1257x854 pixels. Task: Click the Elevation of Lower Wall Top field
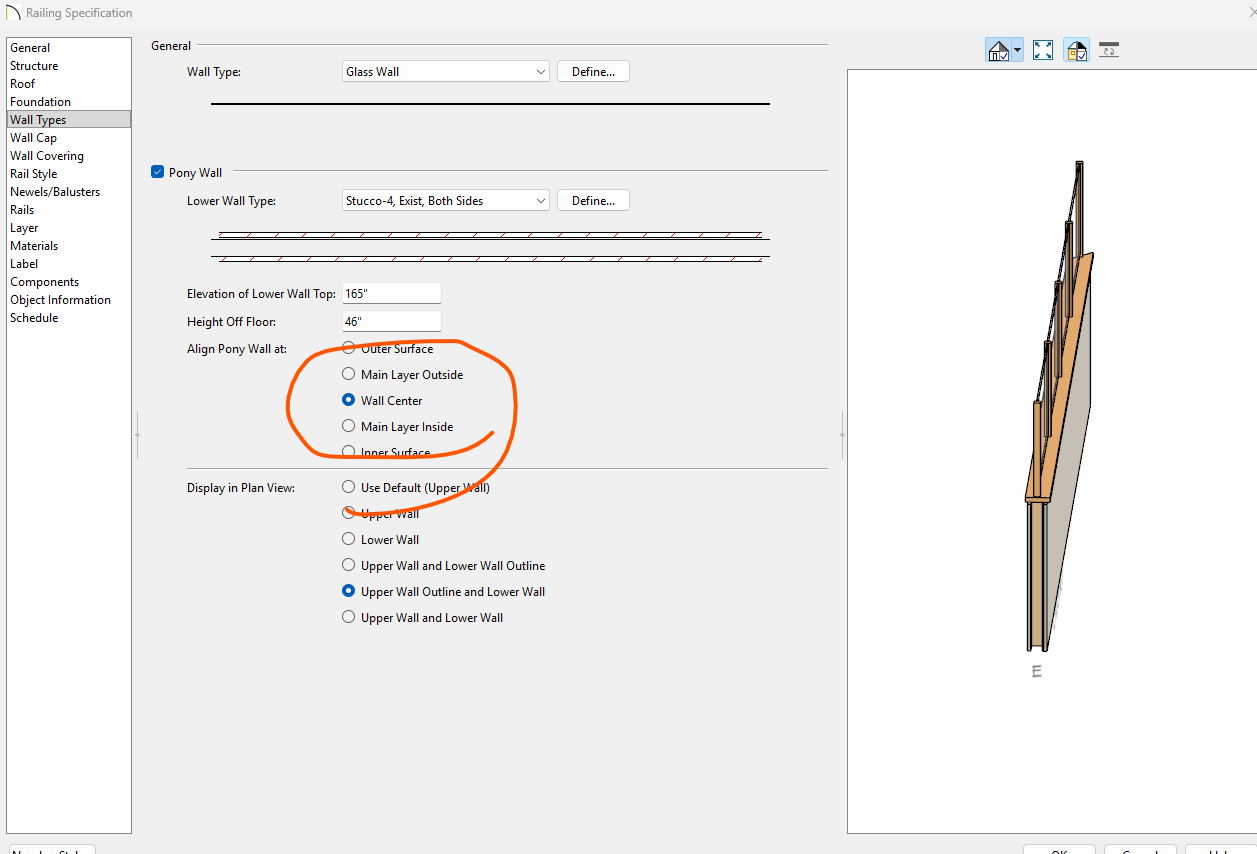tap(391, 294)
